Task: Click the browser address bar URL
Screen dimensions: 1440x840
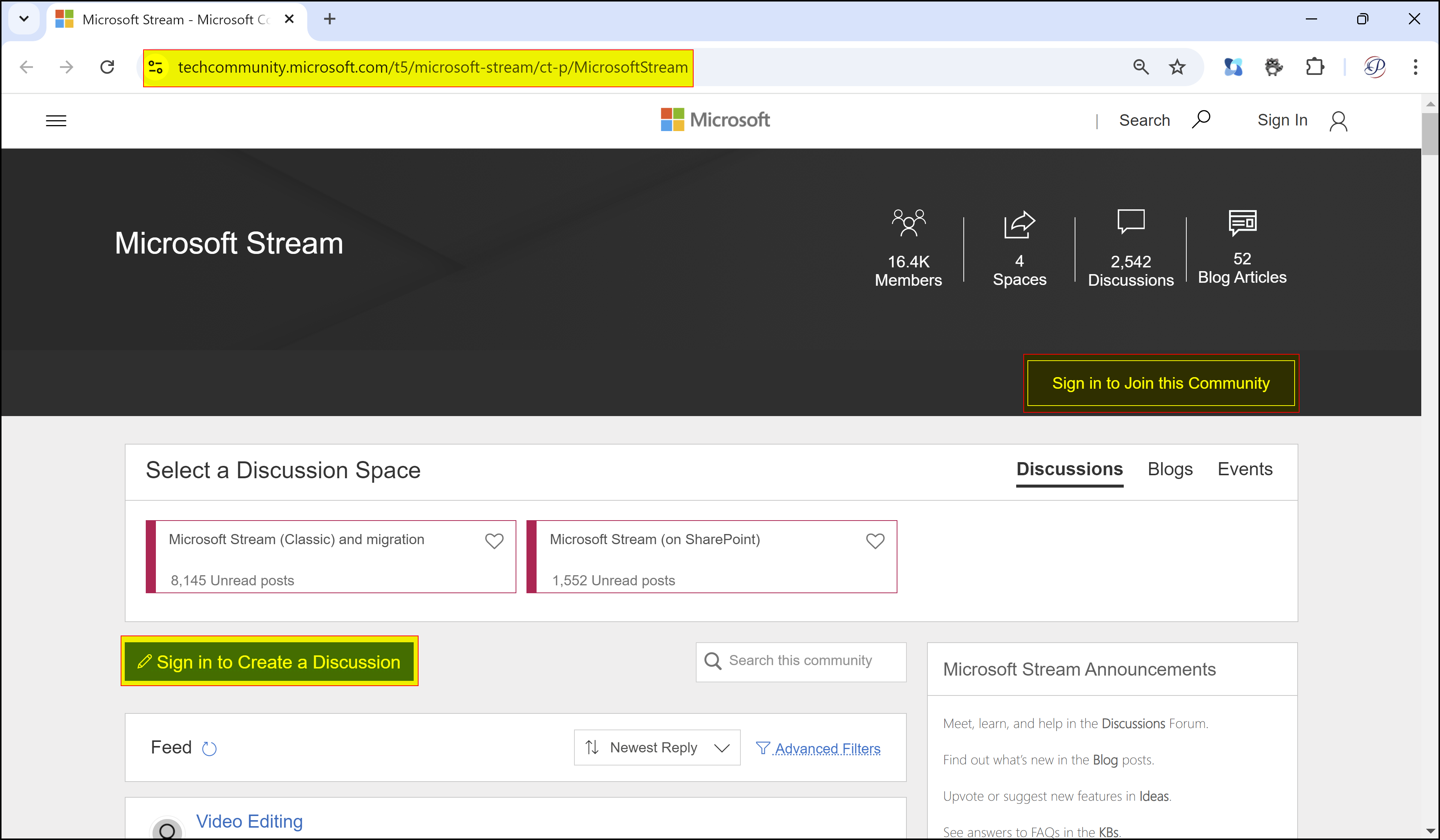Action: (432, 67)
